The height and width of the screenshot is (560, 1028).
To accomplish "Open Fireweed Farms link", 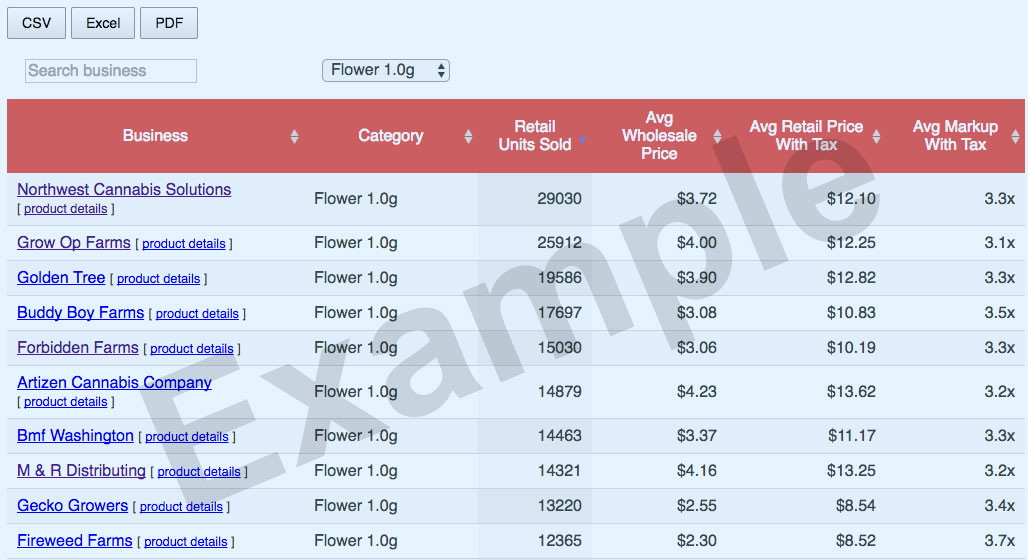I will tap(75, 540).
